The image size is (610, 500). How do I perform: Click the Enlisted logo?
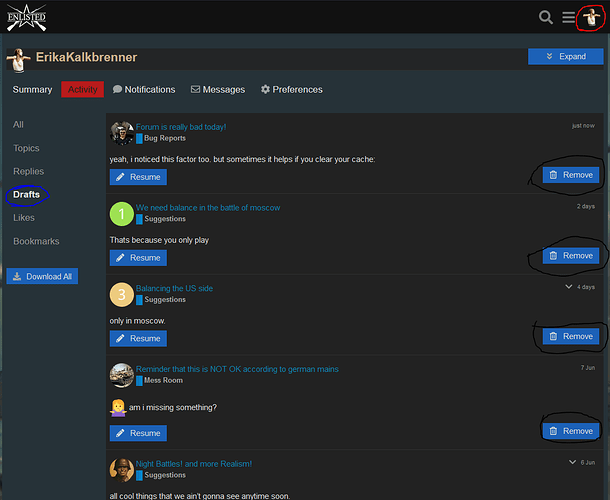[x=26, y=16]
